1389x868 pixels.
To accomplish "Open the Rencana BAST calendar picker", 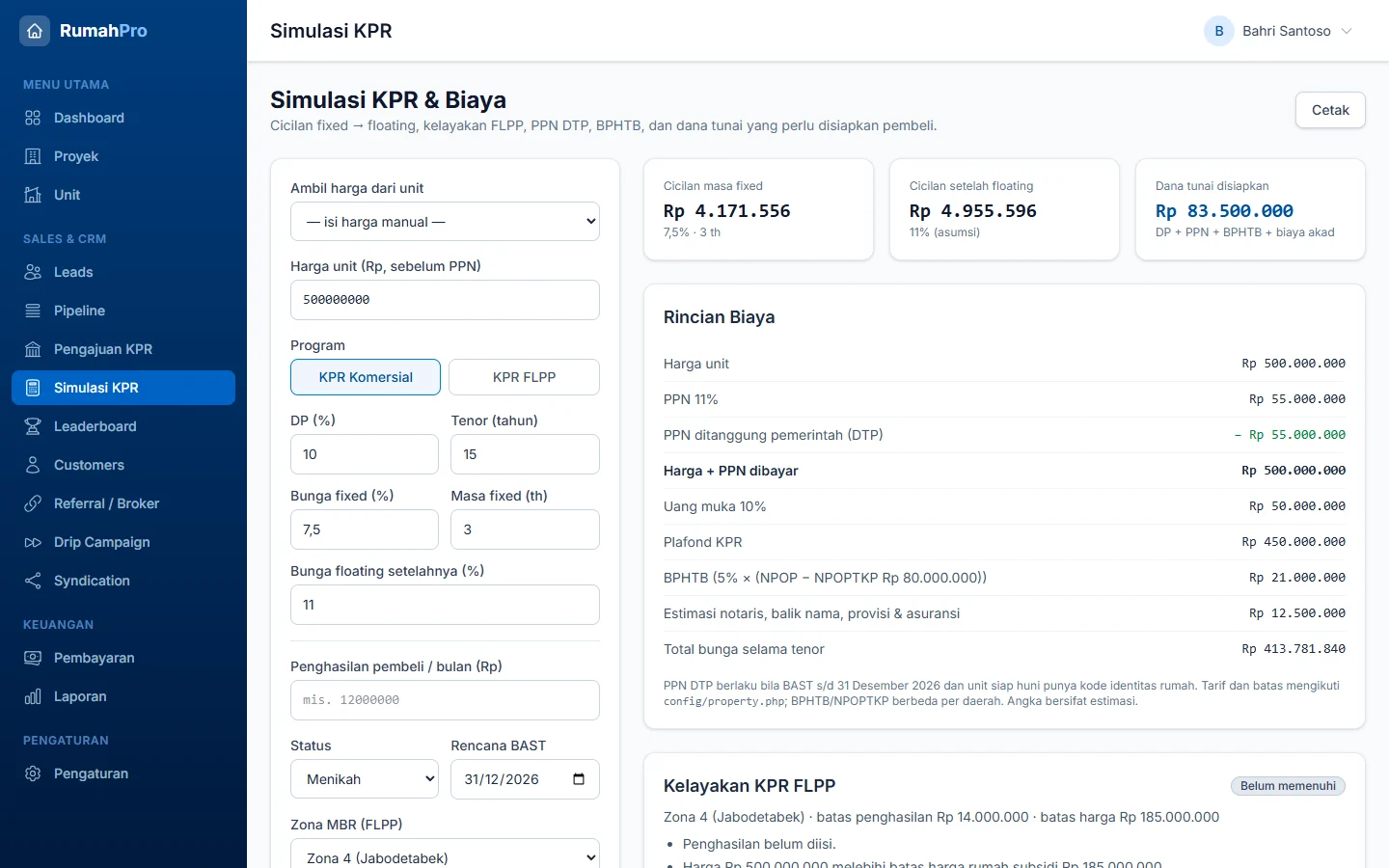I will coord(579,779).
